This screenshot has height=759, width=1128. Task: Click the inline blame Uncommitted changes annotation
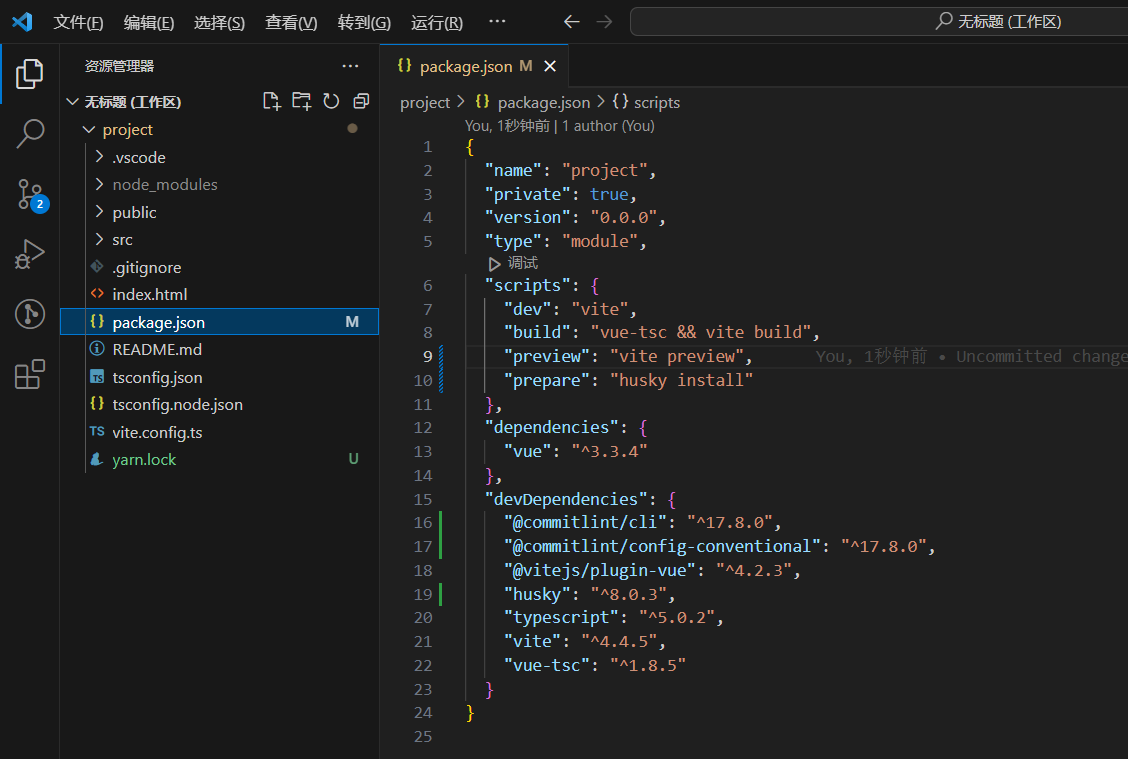coord(971,356)
